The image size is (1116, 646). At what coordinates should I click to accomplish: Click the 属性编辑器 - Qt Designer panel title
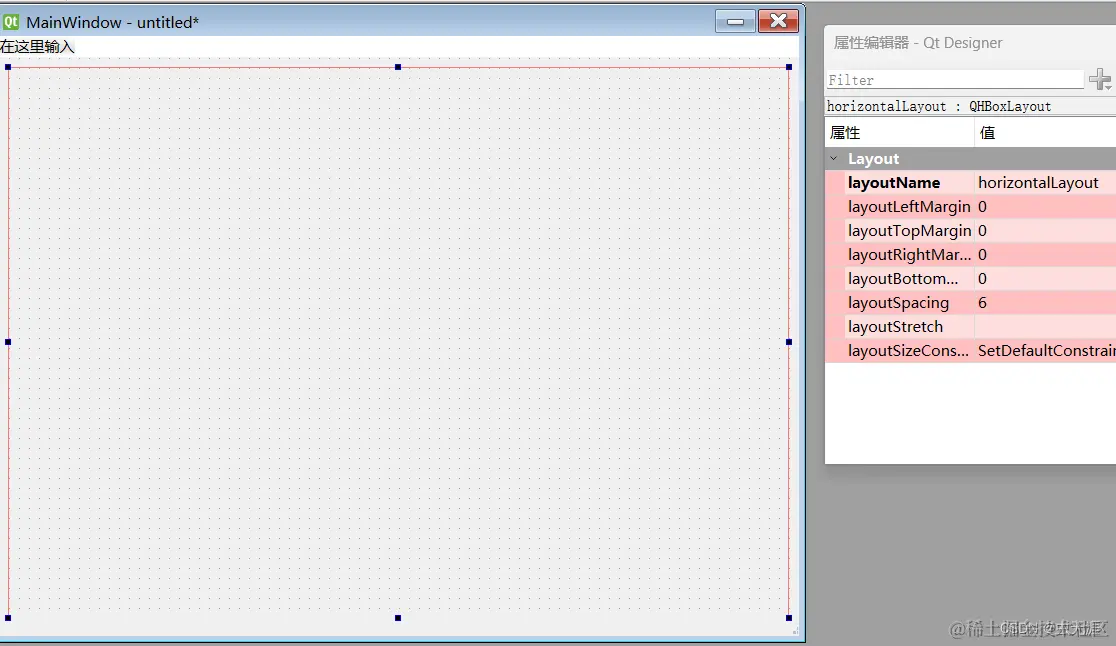point(917,43)
